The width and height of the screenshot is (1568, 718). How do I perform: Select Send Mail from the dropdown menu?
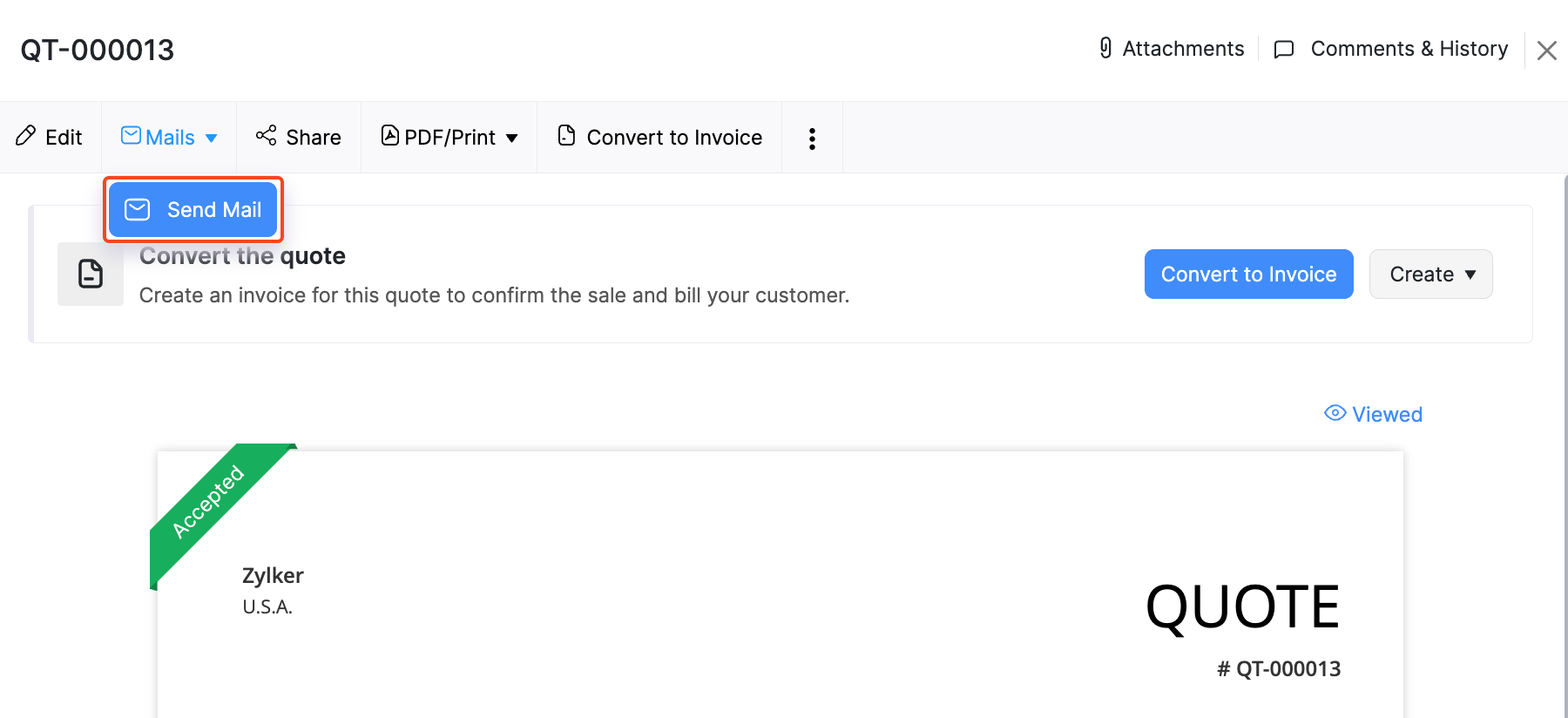(193, 210)
